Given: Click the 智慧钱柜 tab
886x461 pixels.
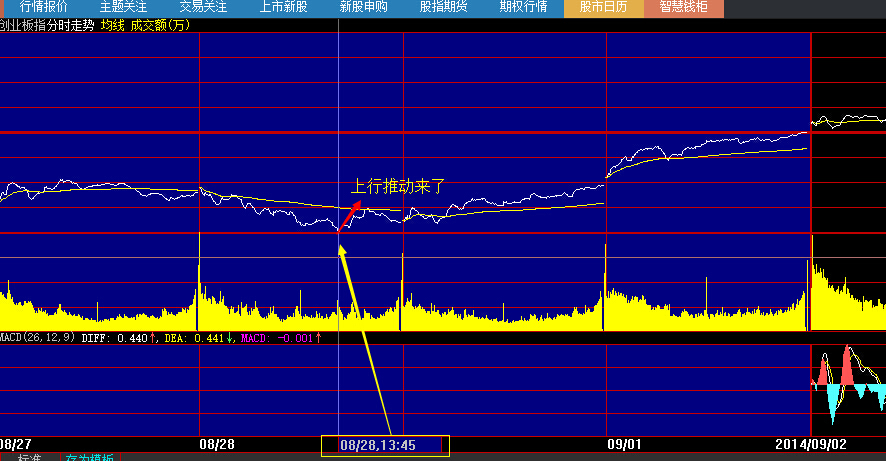Looking at the screenshot, I should pos(684,8).
